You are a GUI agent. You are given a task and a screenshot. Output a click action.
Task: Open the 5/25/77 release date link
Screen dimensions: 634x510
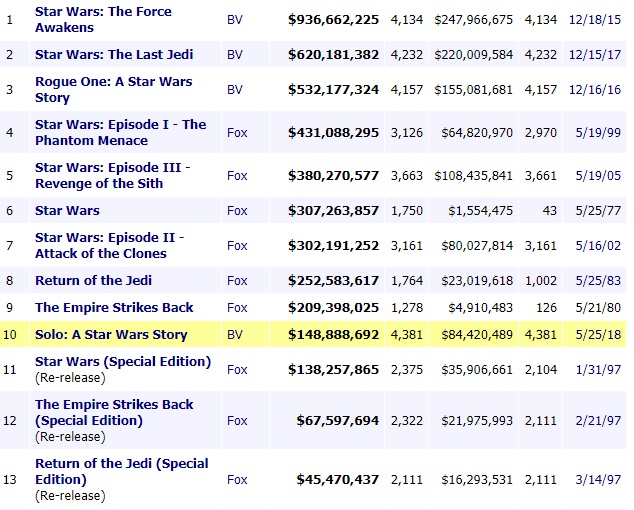[597, 210]
